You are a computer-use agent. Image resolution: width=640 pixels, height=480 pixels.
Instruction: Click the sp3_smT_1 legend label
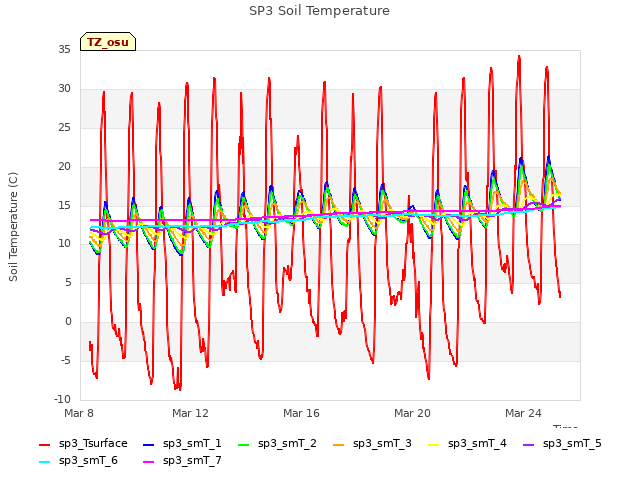(192, 443)
